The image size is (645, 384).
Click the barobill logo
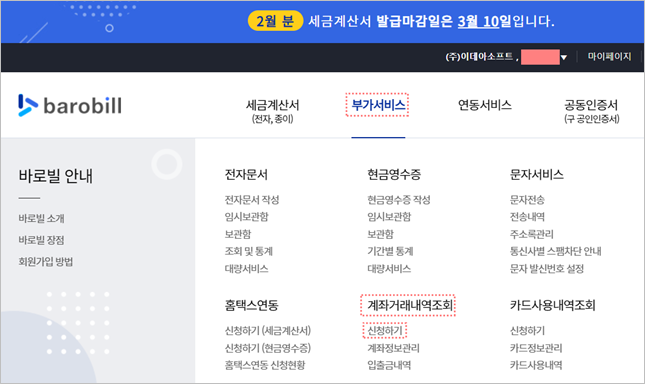[70, 105]
